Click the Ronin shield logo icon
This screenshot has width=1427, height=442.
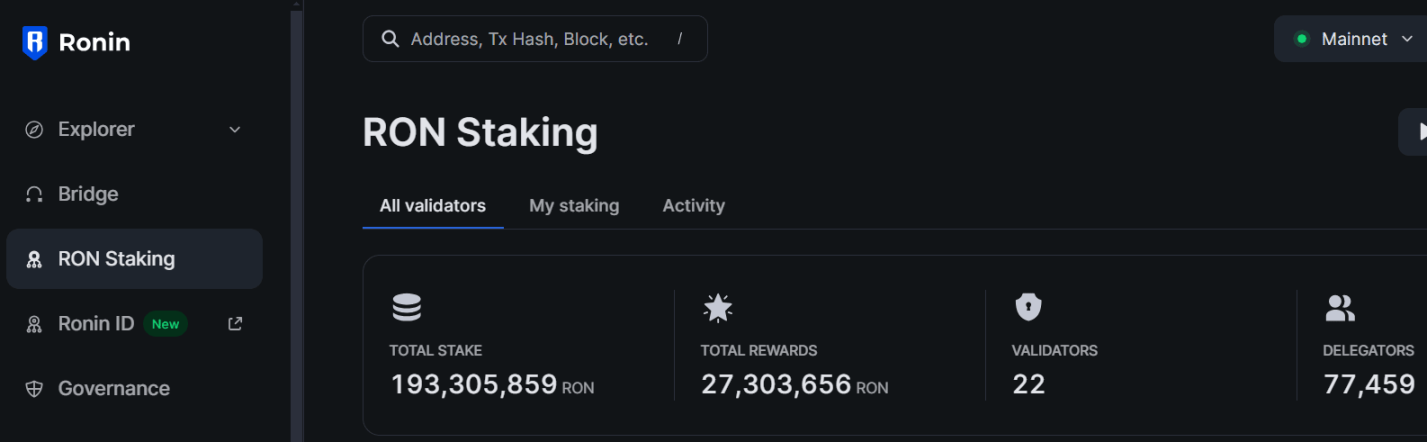tap(35, 43)
